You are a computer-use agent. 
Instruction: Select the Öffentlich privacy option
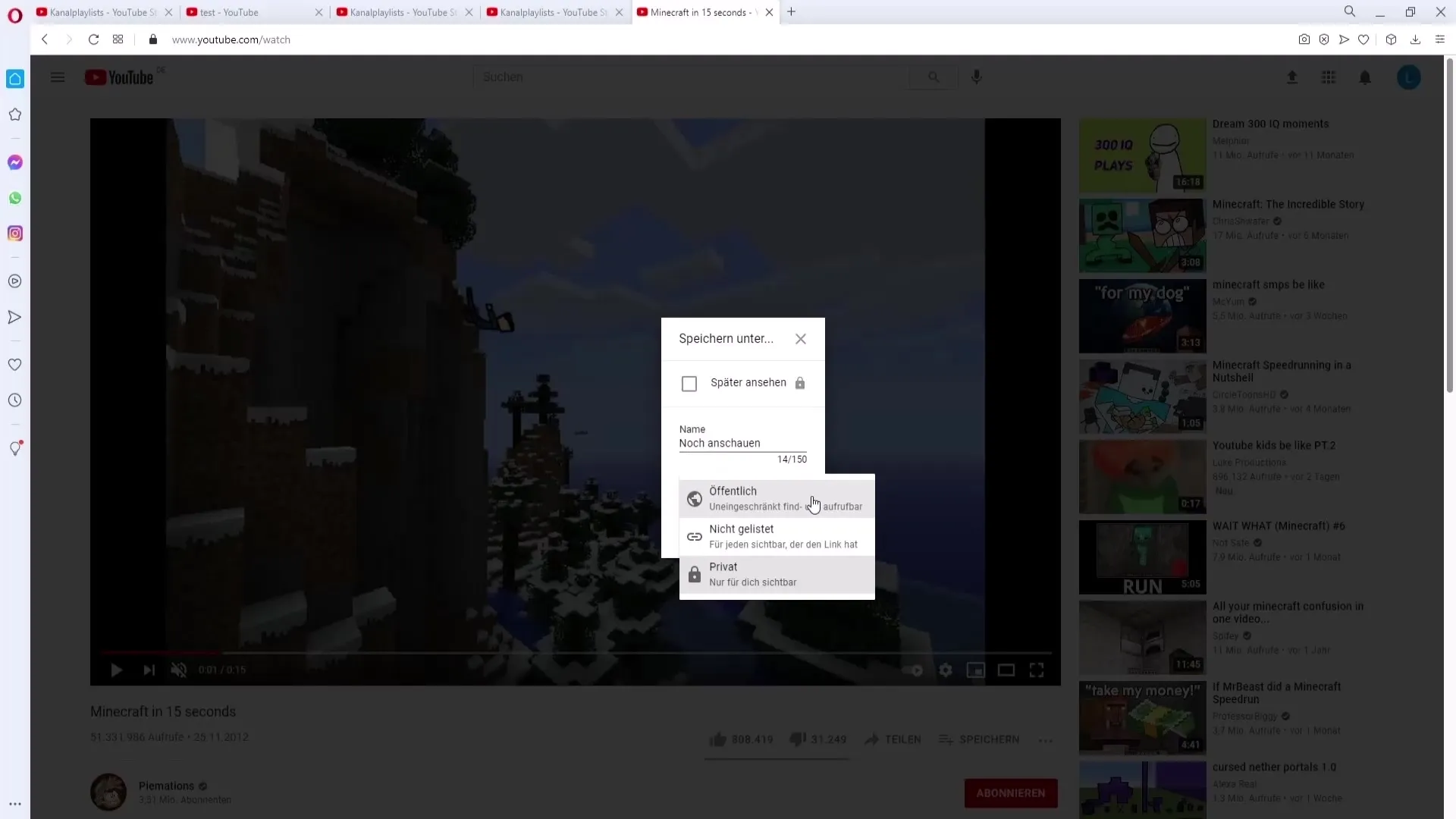pyautogui.click(x=777, y=498)
